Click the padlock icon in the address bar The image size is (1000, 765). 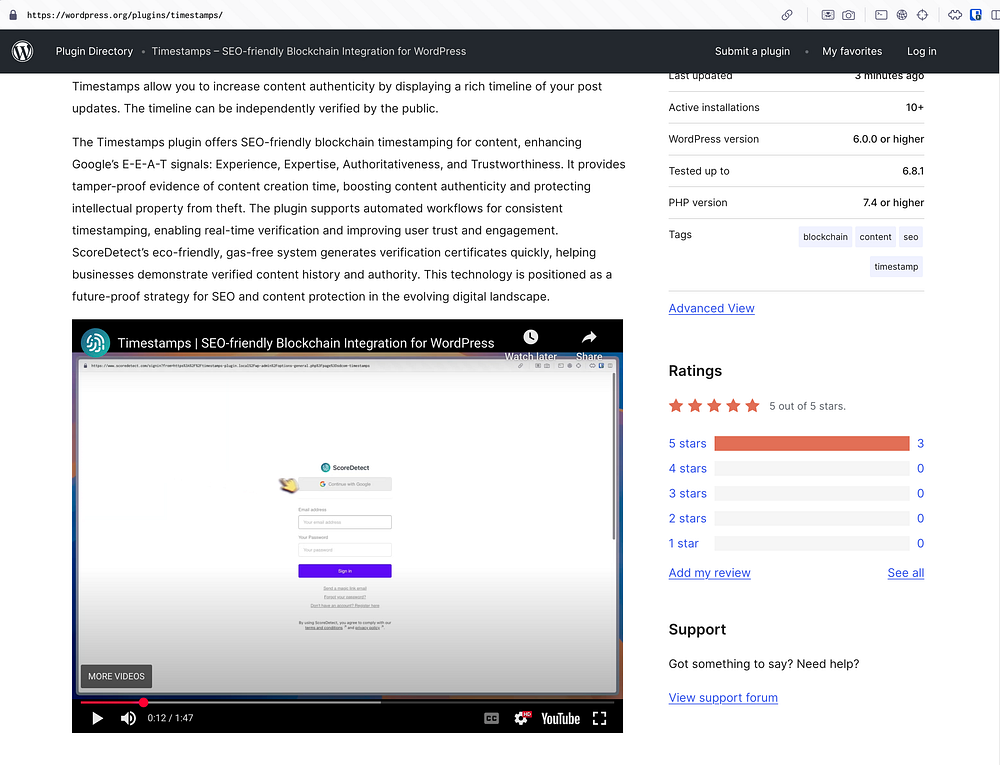13,15
